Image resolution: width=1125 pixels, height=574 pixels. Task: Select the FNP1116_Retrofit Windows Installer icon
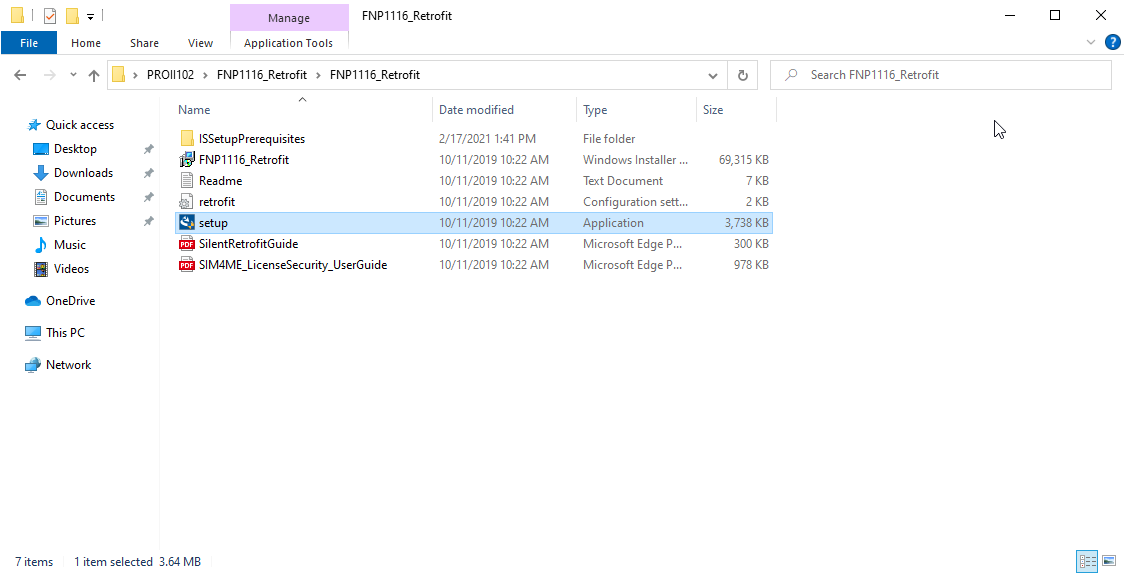(186, 160)
